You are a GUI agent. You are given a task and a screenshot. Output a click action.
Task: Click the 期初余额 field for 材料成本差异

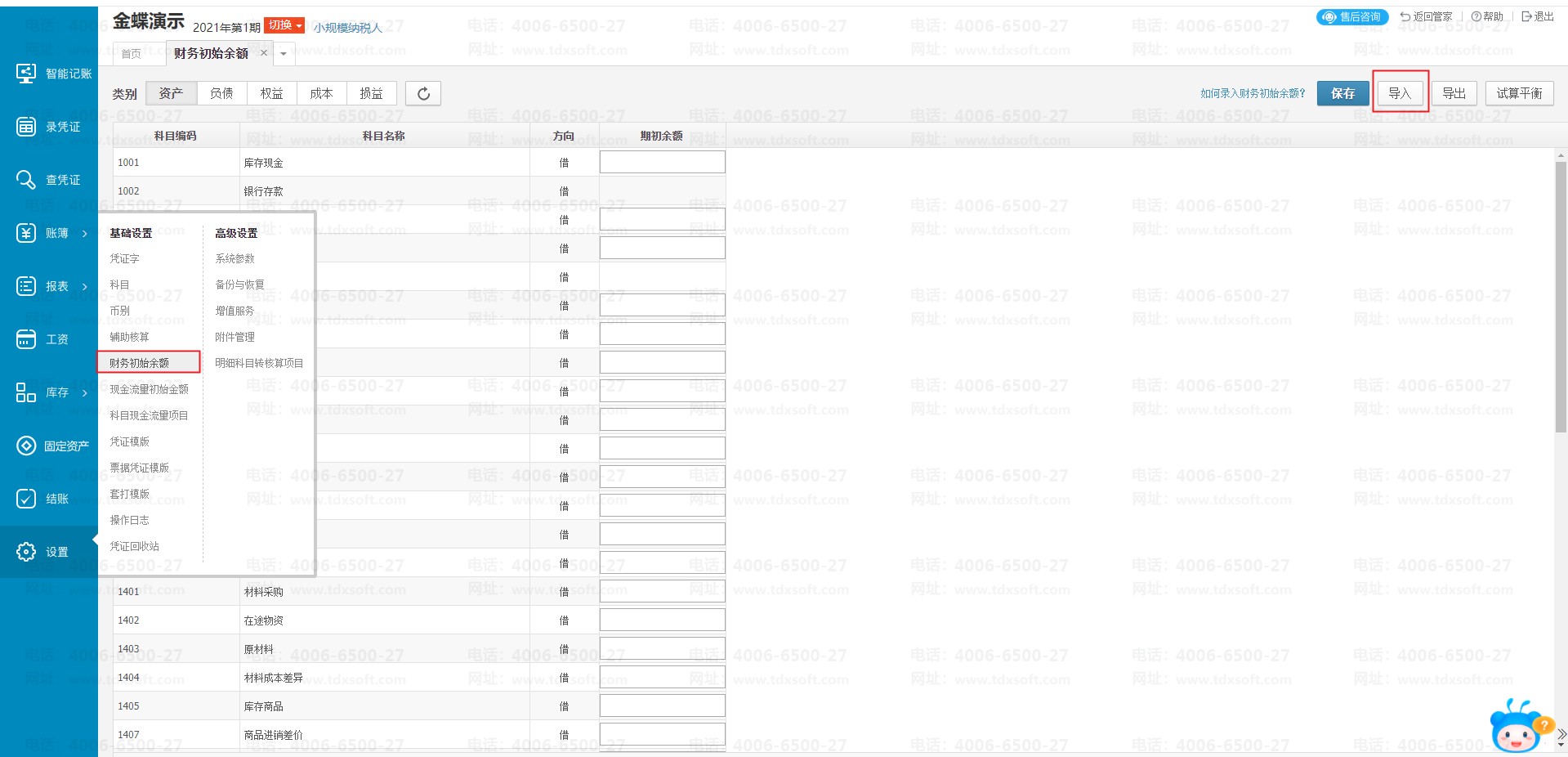click(x=663, y=677)
